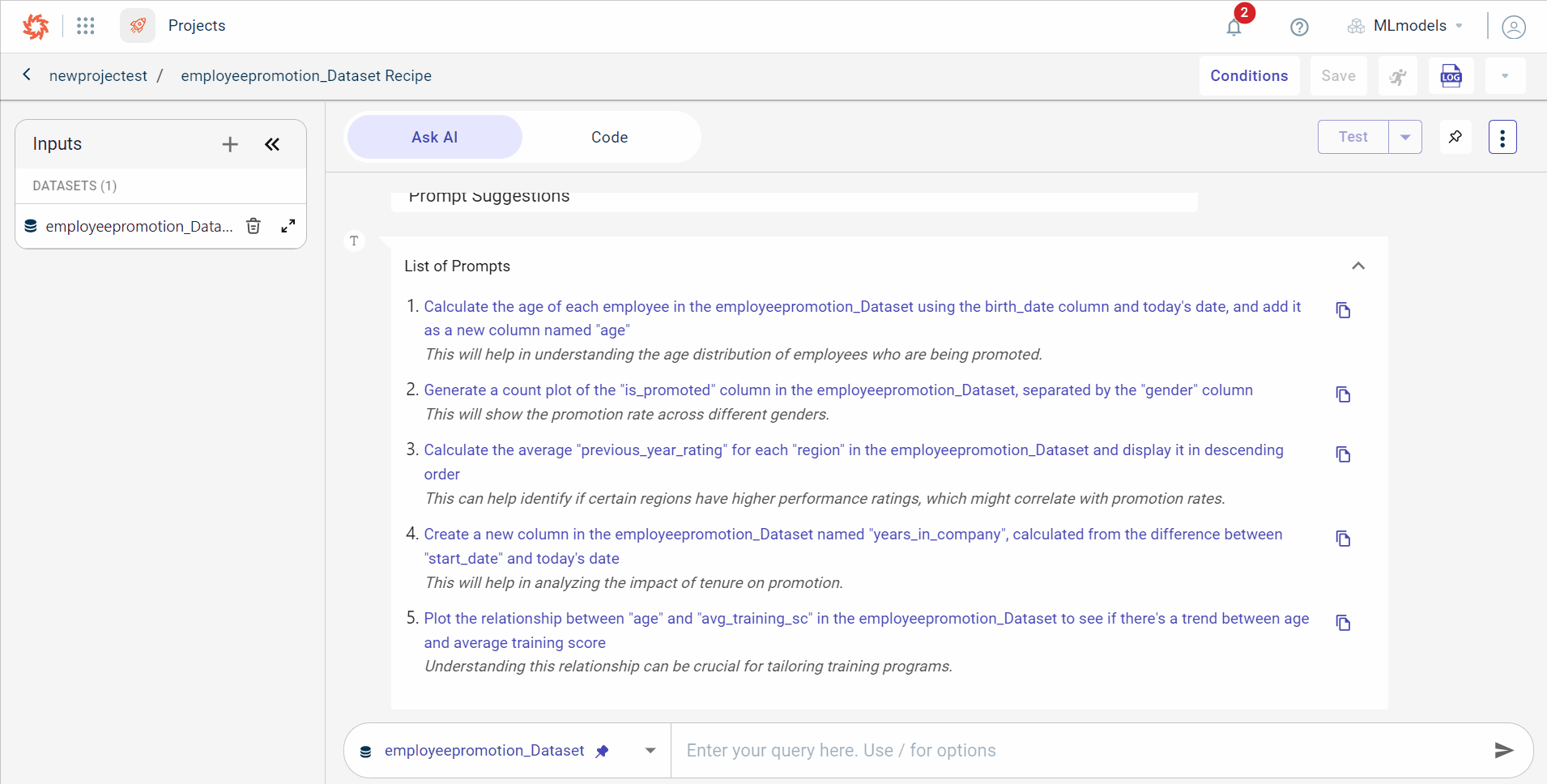The image size is (1547, 784).
Task: Switch to the Code tab
Action: [x=609, y=138]
